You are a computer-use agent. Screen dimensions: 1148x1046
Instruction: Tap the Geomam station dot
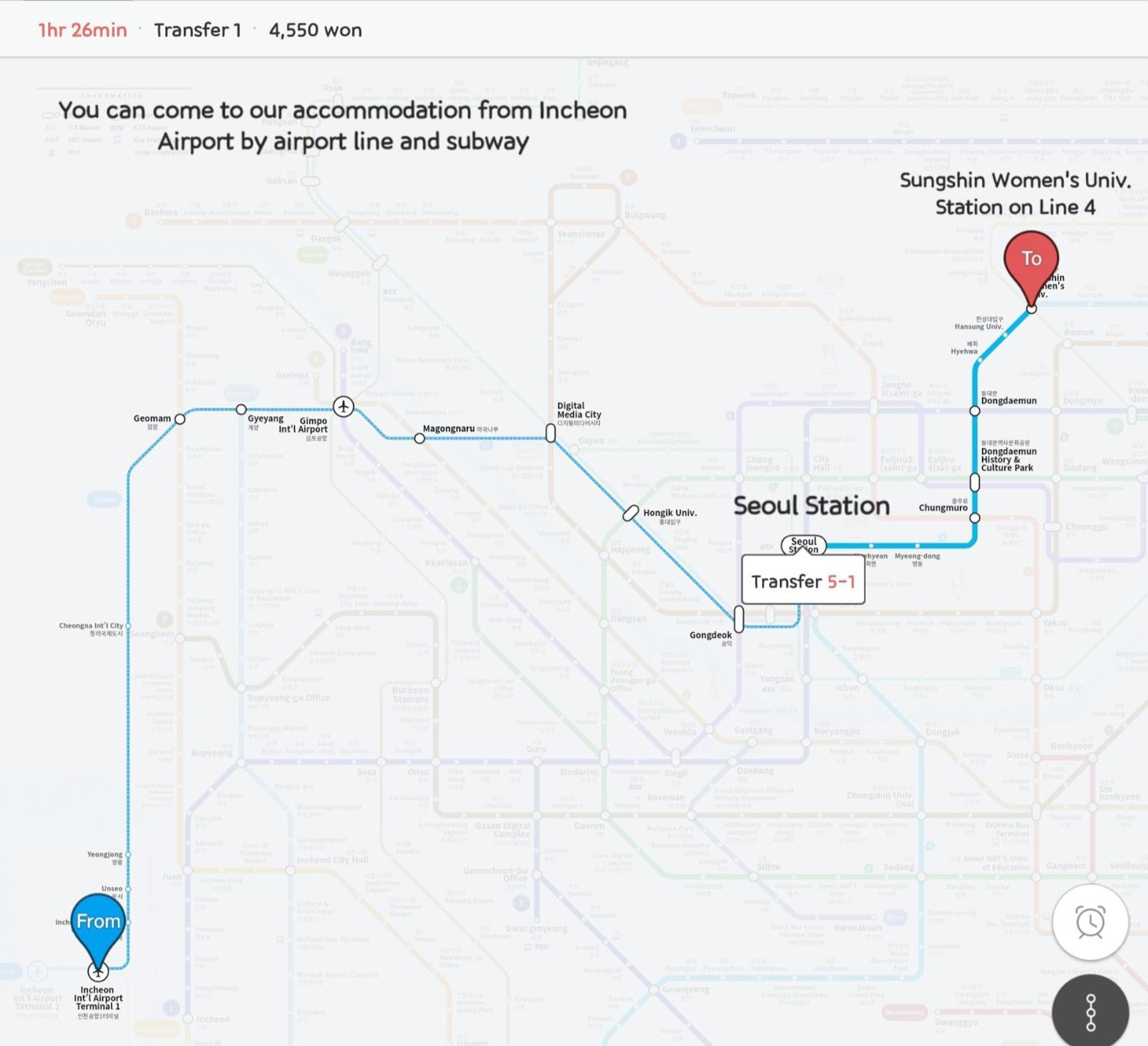click(180, 419)
